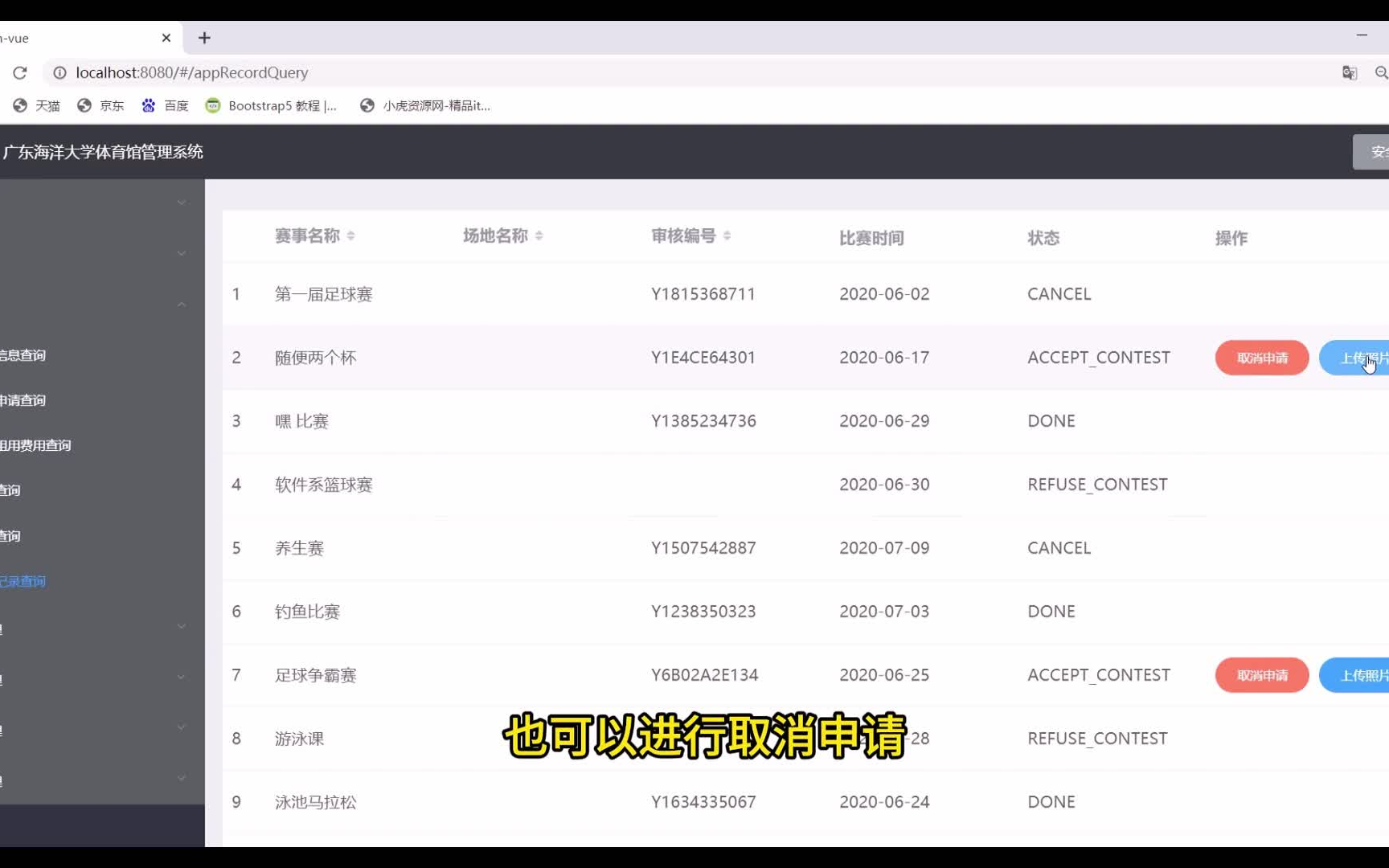Viewport: 1389px width, 868px height.
Task: Expand the sidebar chevron below 记录查询
Action: (x=182, y=626)
